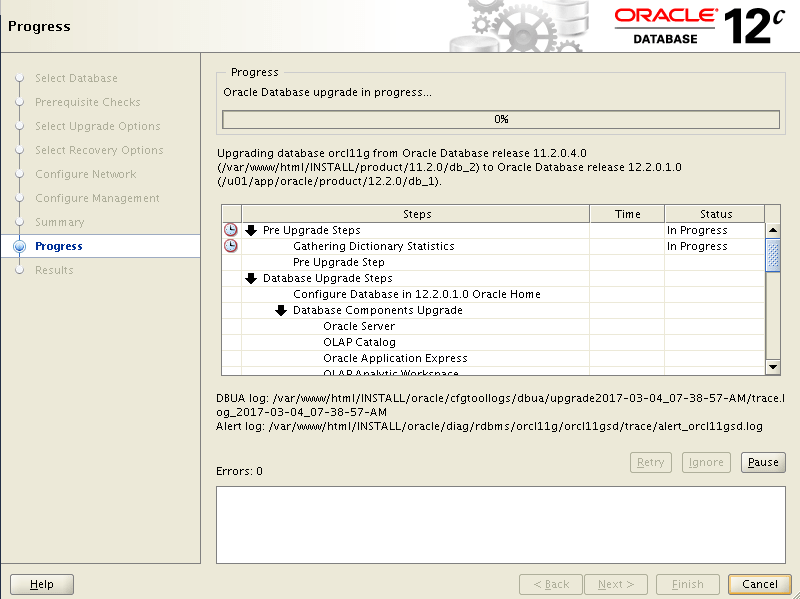800x599 pixels.
Task: Go to the Results step
Action: point(54,270)
